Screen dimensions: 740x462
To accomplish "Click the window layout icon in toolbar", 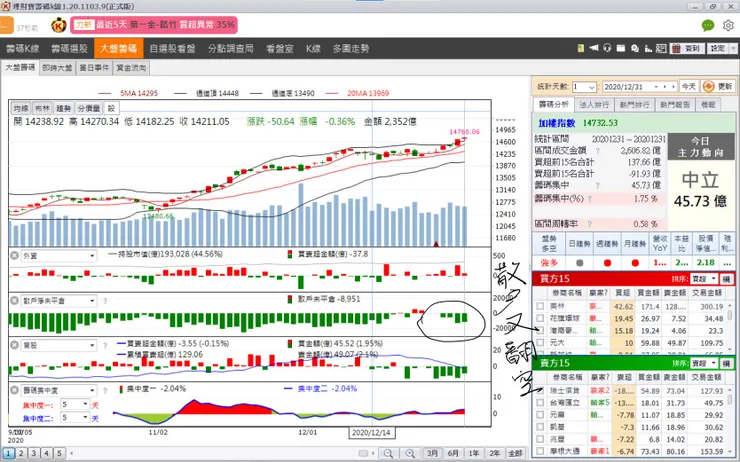I will (621, 48).
